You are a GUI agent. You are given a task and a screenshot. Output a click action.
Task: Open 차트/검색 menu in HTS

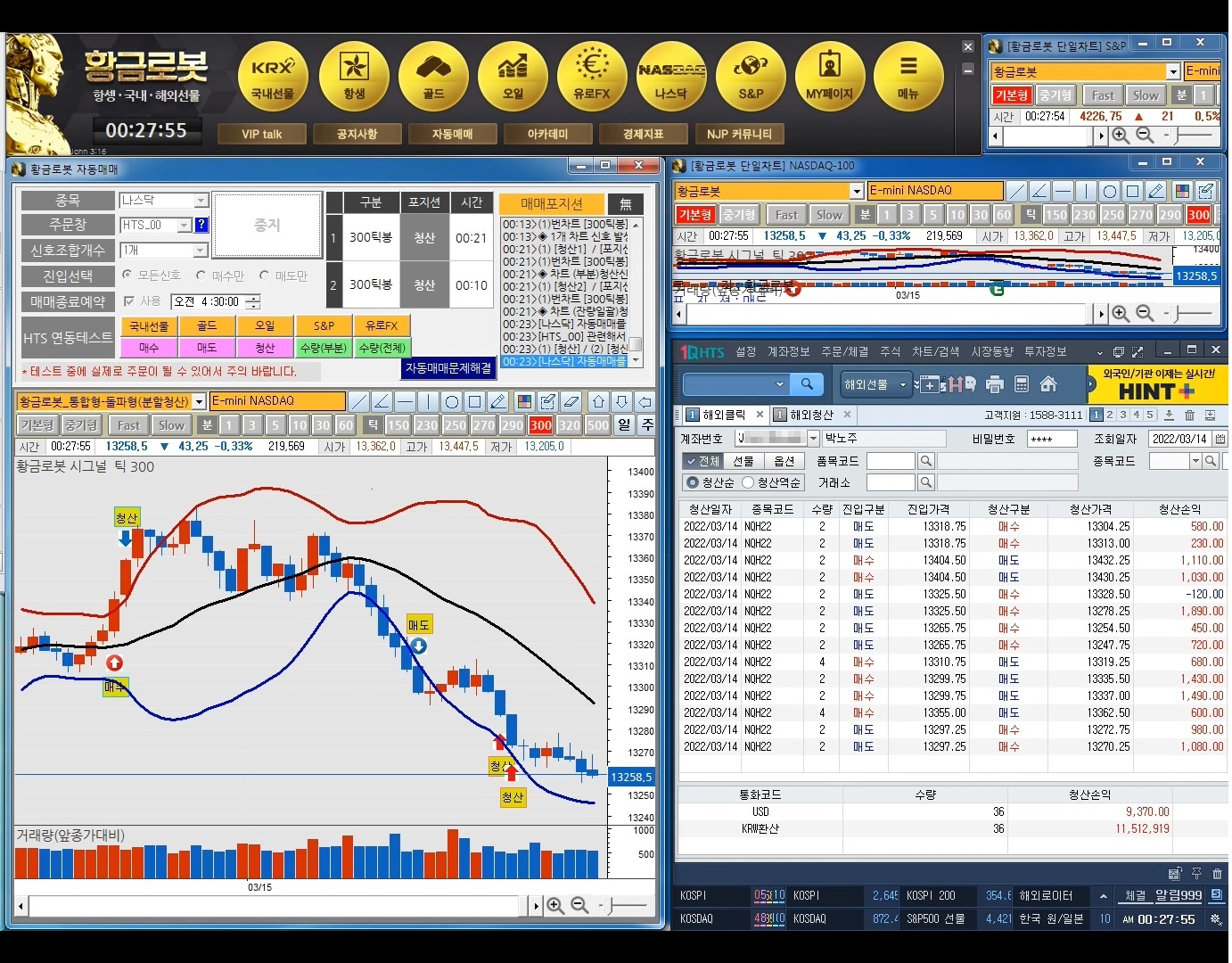pos(935,352)
